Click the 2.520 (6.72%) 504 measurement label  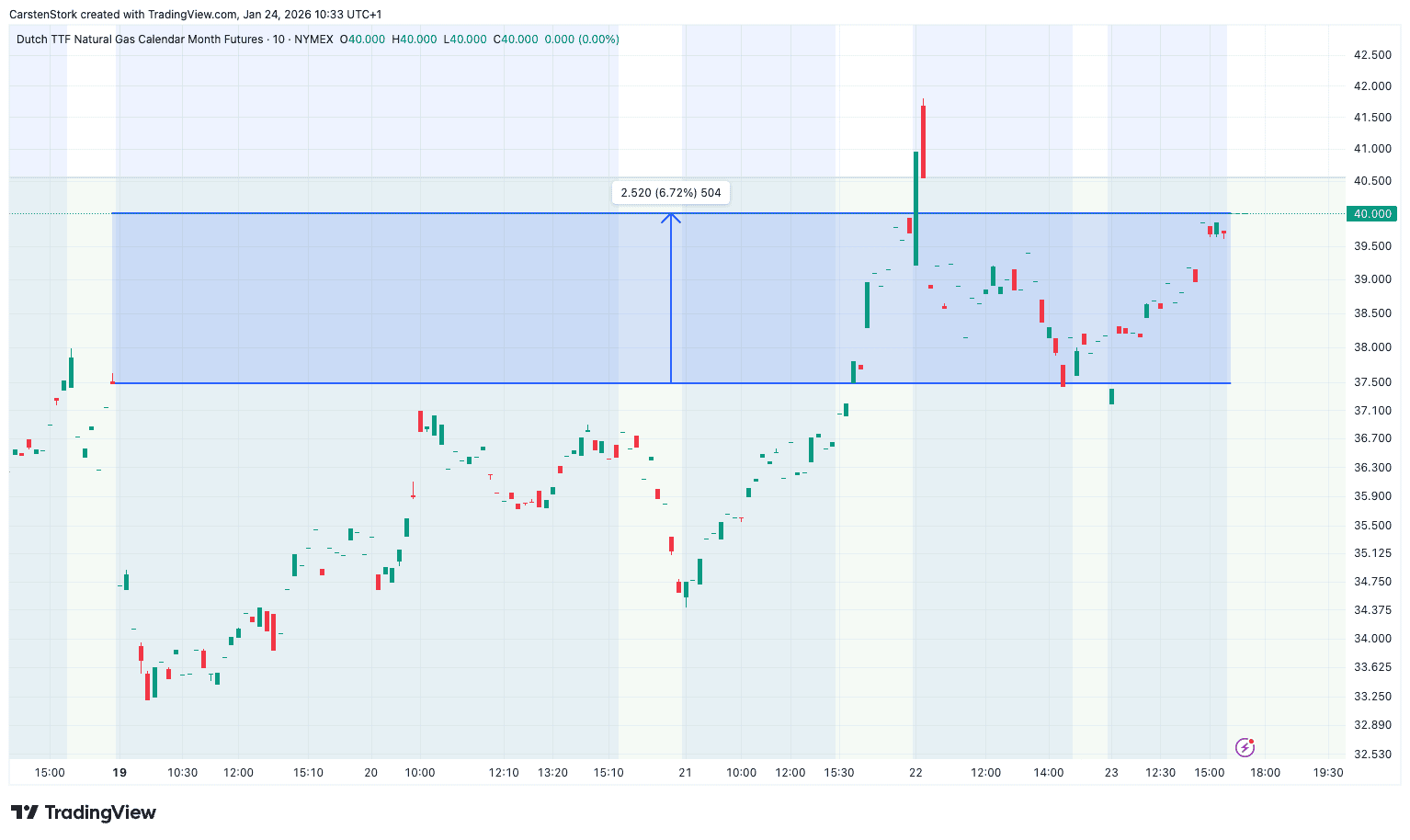pyautogui.click(x=671, y=193)
